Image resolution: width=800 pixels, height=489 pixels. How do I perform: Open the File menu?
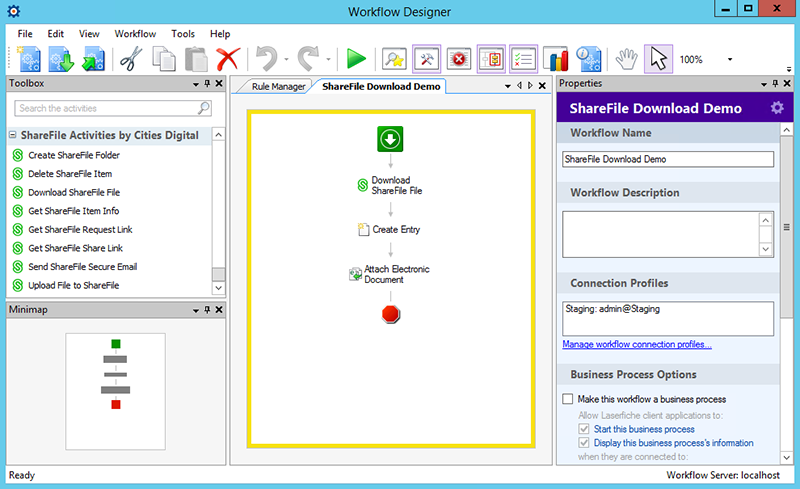click(25, 34)
